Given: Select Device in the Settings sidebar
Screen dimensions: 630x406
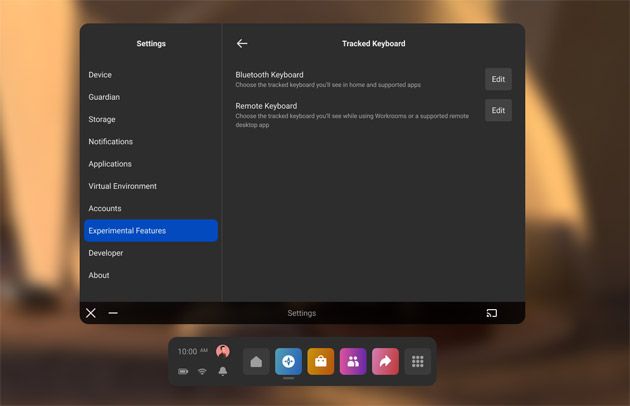Looking at the screenshot, I should tap(100, 75).
